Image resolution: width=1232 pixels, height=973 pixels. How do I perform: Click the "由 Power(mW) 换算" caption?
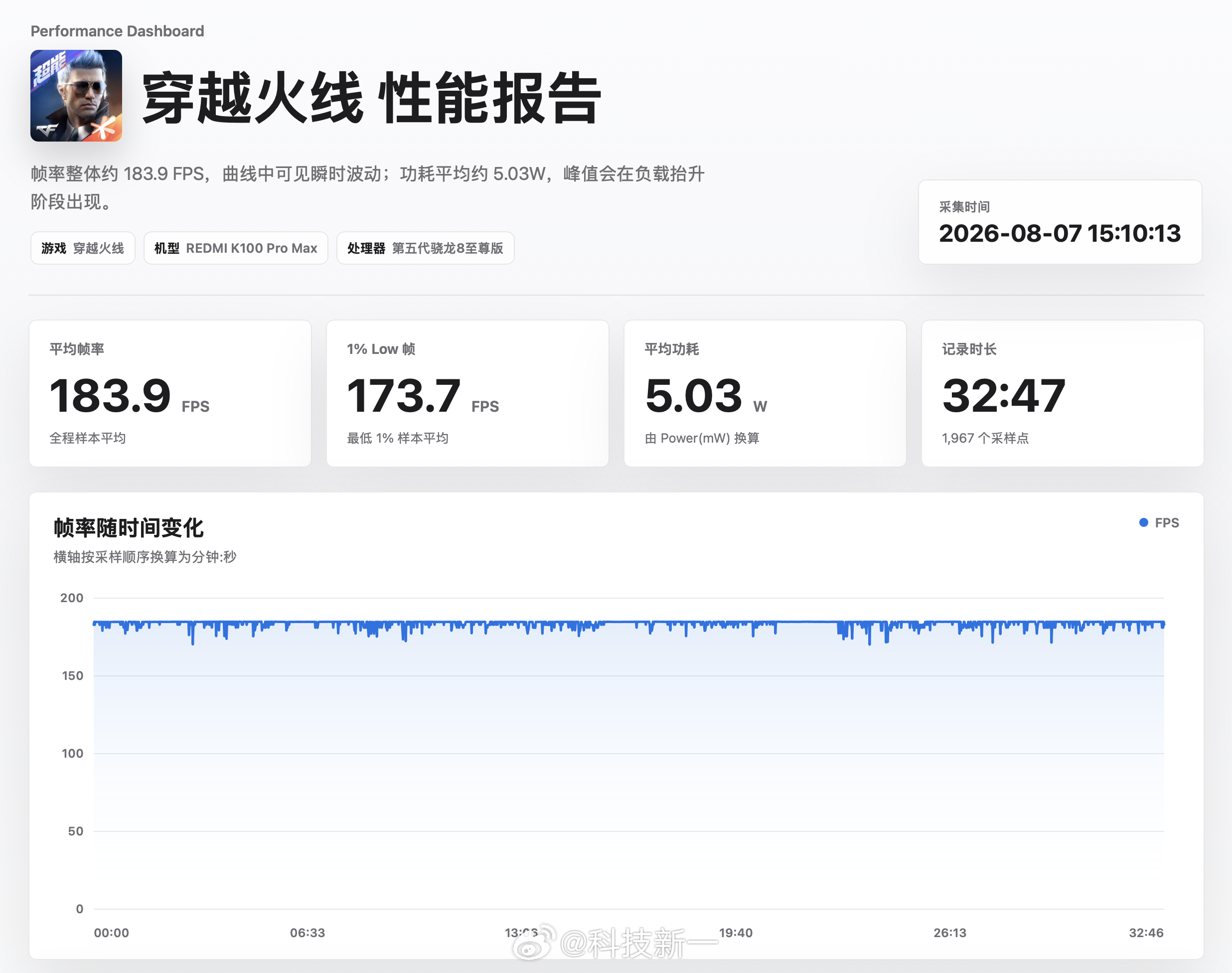pyautogui.click(x=702, y=438)
